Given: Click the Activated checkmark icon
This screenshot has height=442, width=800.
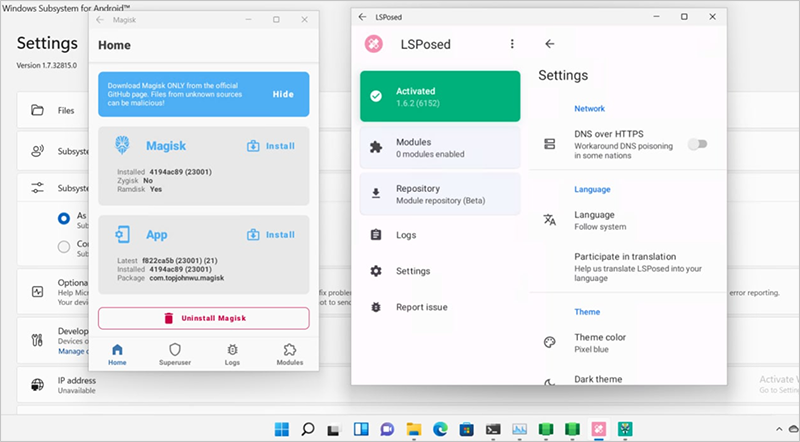Looking at the screenshot, I should [376, 96].
